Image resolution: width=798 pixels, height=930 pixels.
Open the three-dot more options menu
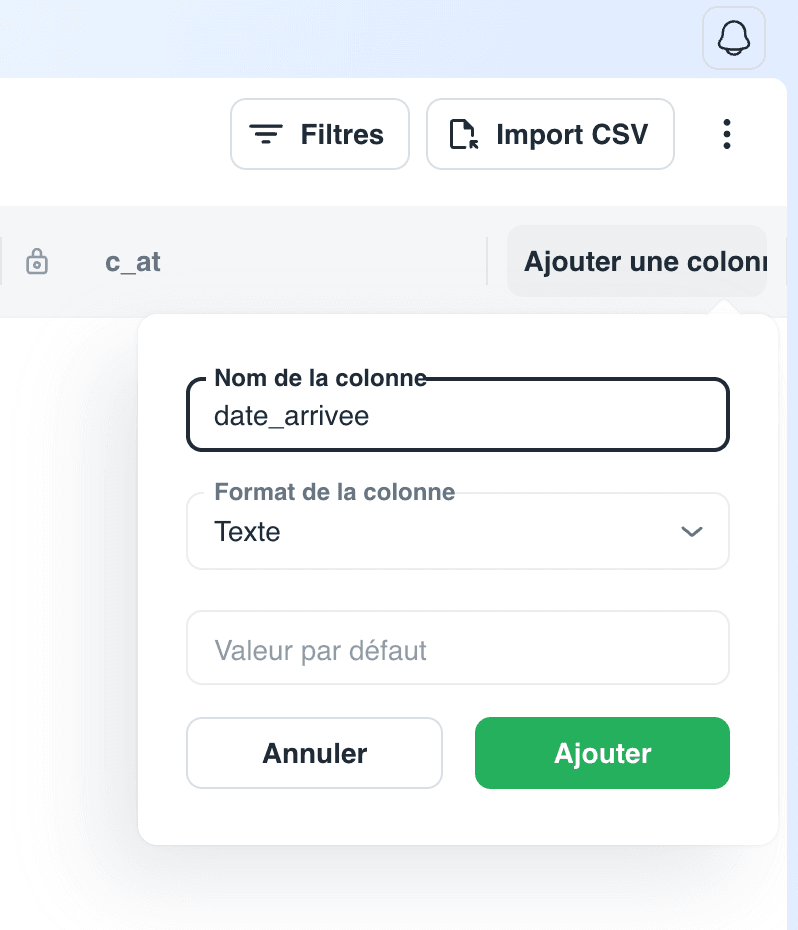tap(726, 134)
